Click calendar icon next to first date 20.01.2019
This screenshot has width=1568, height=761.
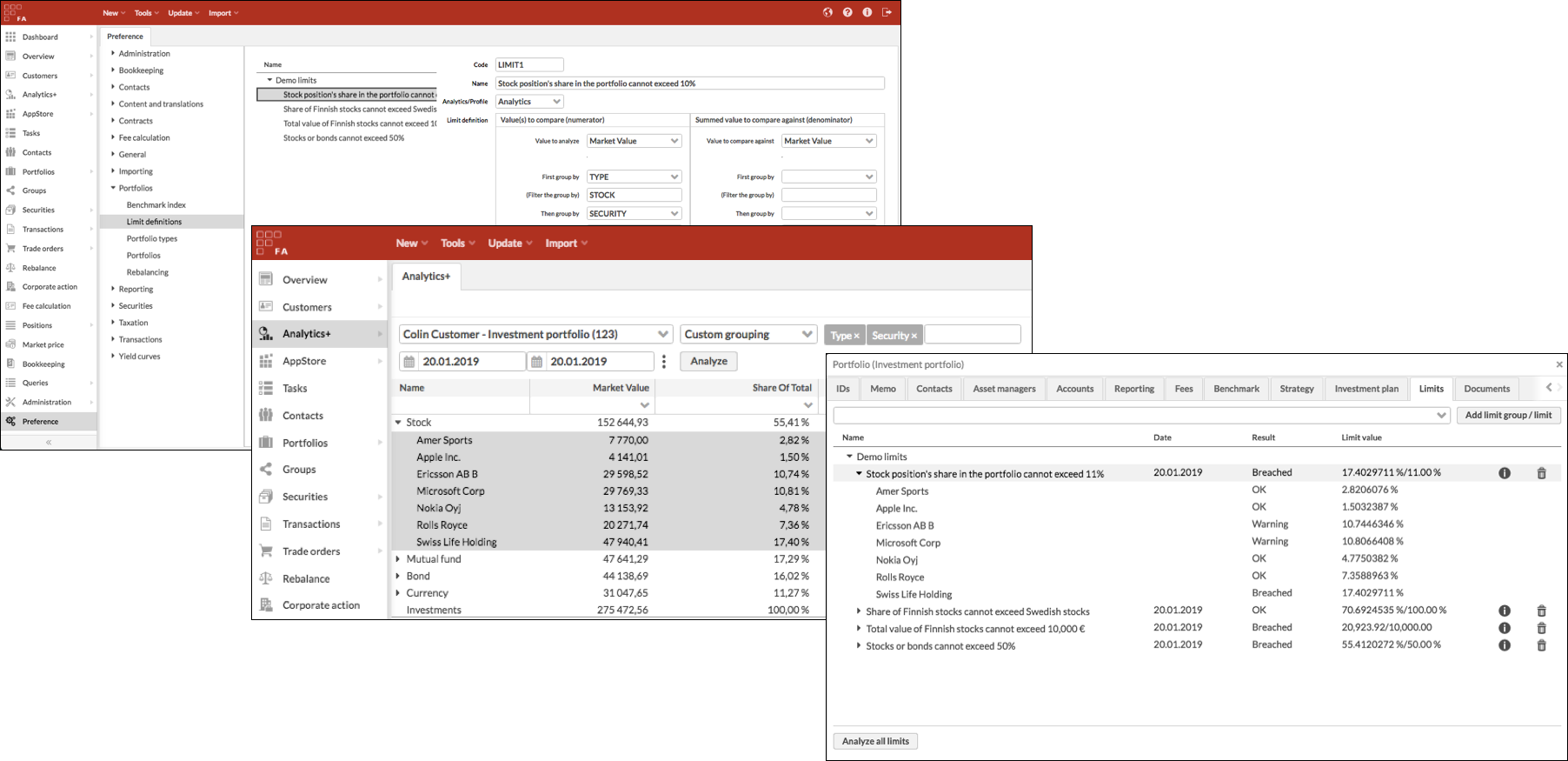(x=409, y=362)
